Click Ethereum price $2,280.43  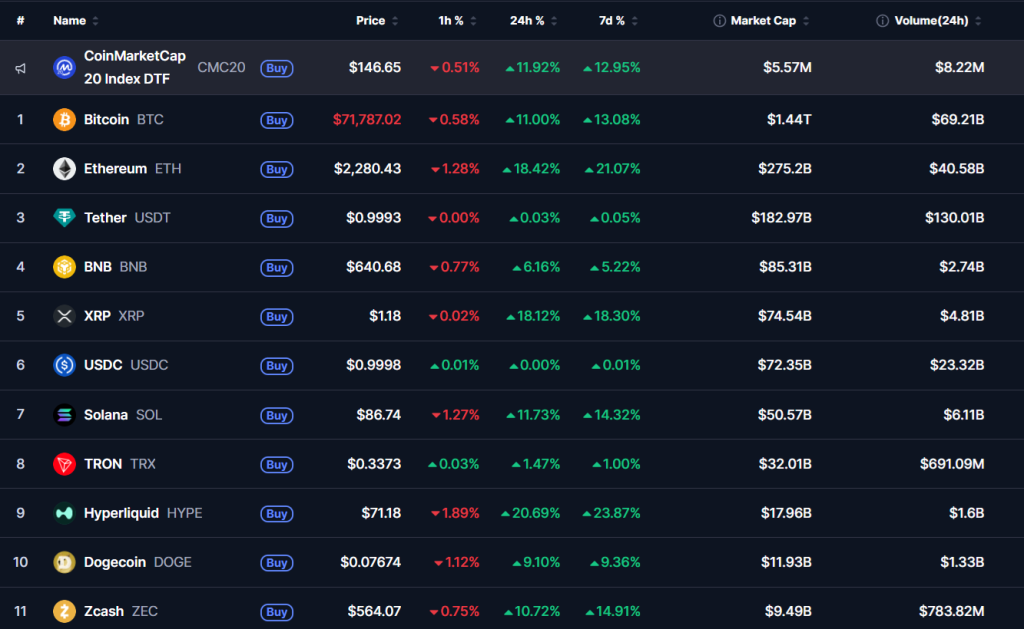[368, 169]
